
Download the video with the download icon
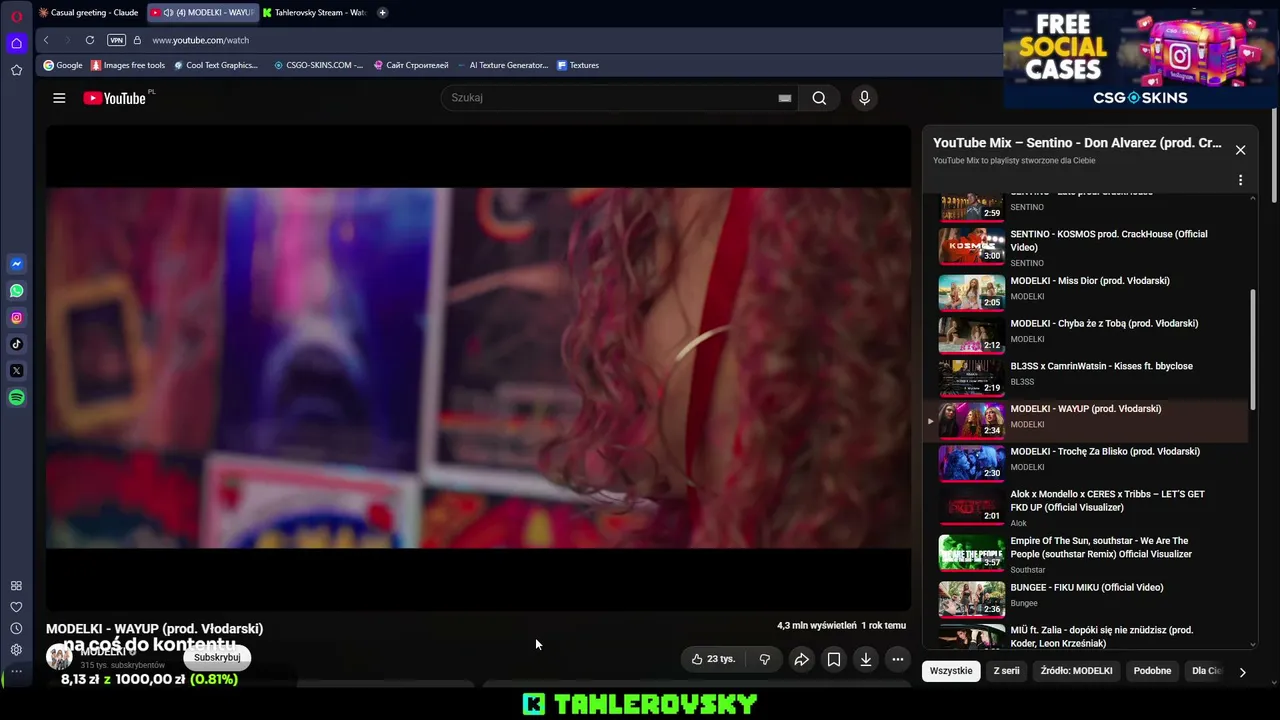point(866,659)
